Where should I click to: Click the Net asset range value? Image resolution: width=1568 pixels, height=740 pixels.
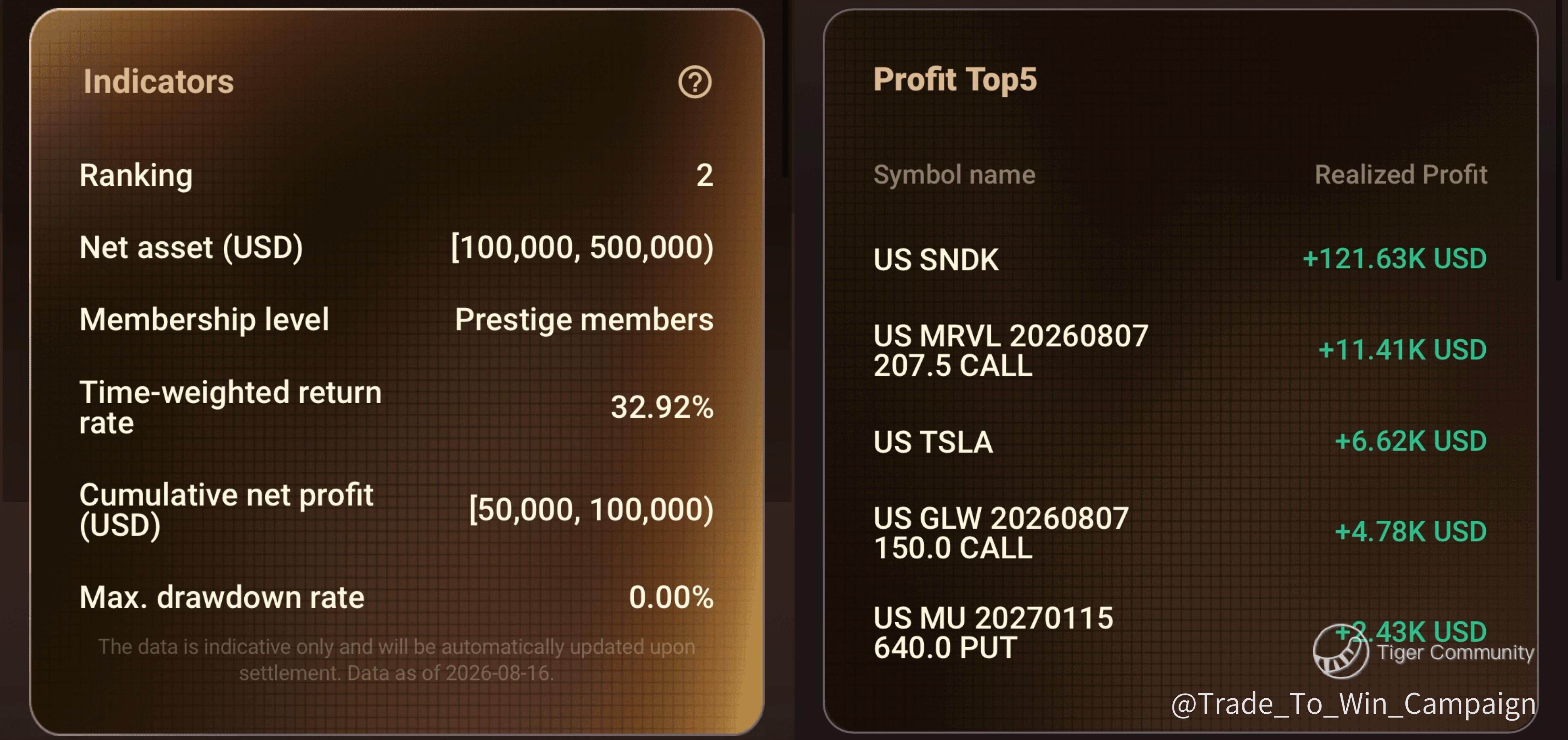pyautogui.click(x=582, y=248)
